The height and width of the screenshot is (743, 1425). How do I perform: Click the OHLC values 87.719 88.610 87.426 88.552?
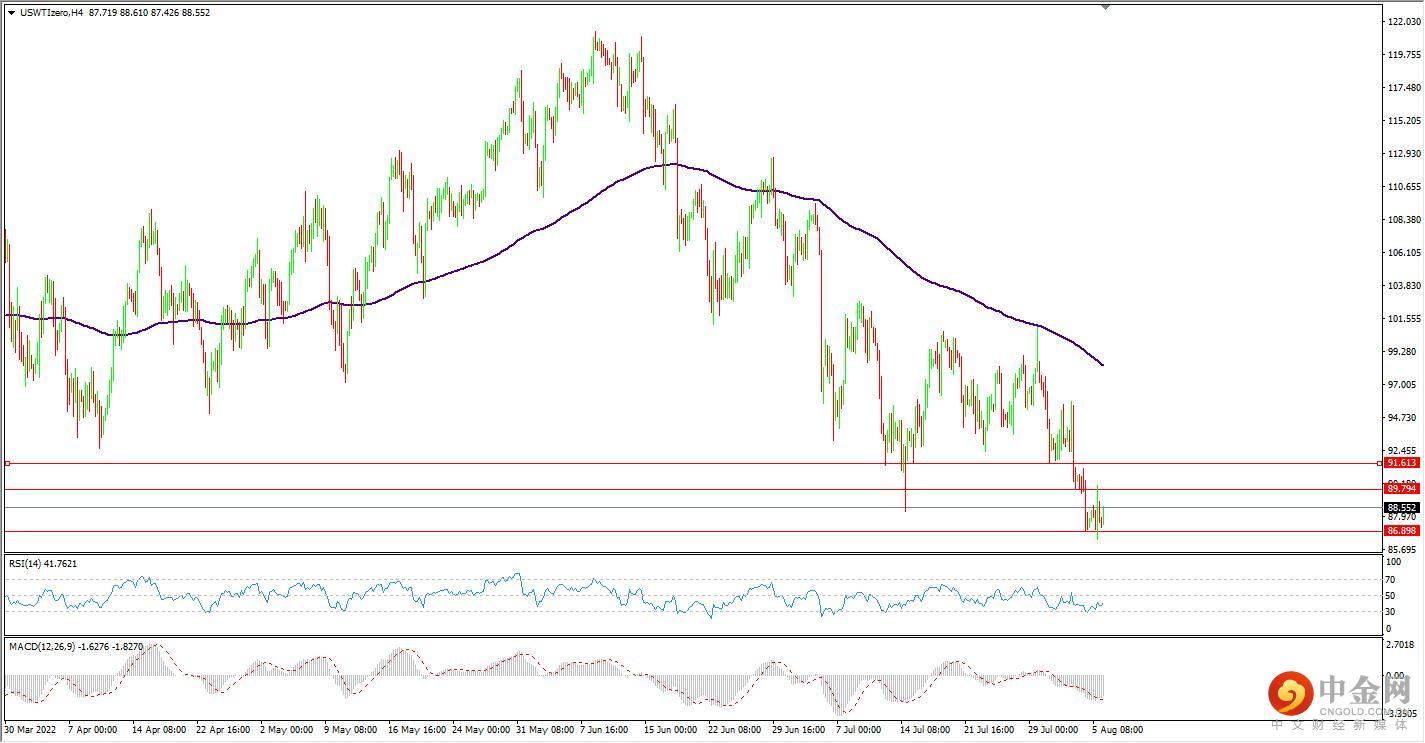point(149,13)
